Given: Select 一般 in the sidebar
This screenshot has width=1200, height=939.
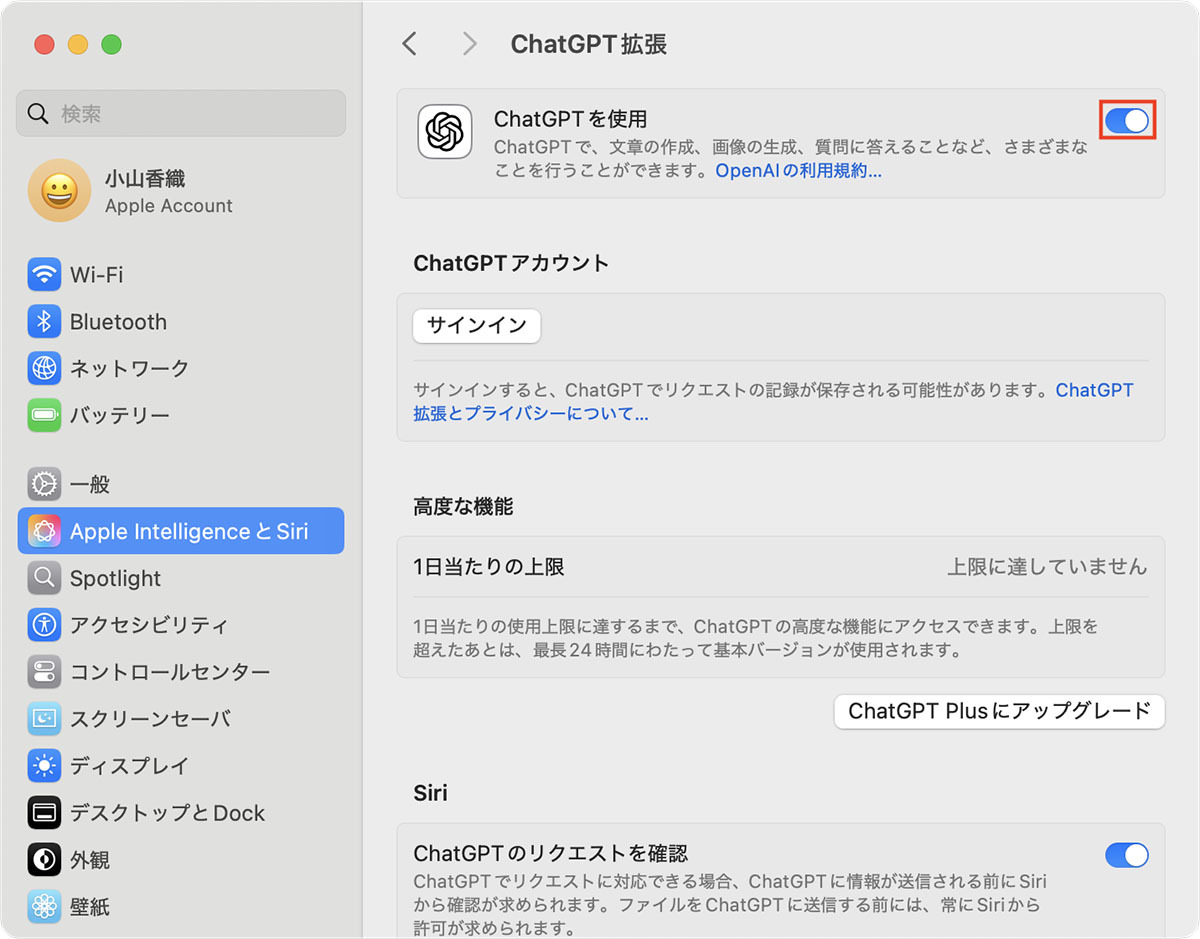Looking at the screenshot, I should [x=181, y=484].
